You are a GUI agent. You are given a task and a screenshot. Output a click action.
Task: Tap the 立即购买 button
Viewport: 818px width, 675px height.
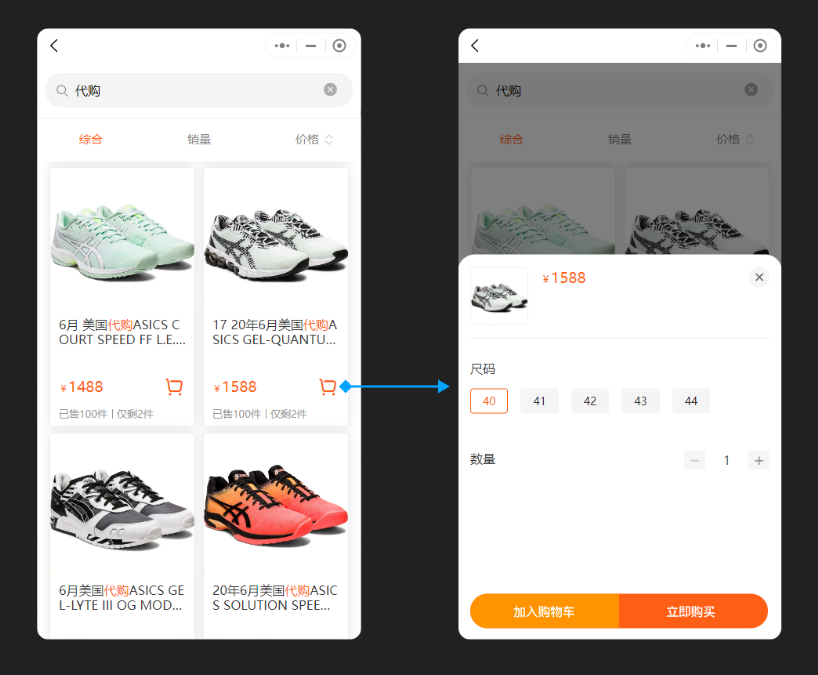(x=693, y=611)
